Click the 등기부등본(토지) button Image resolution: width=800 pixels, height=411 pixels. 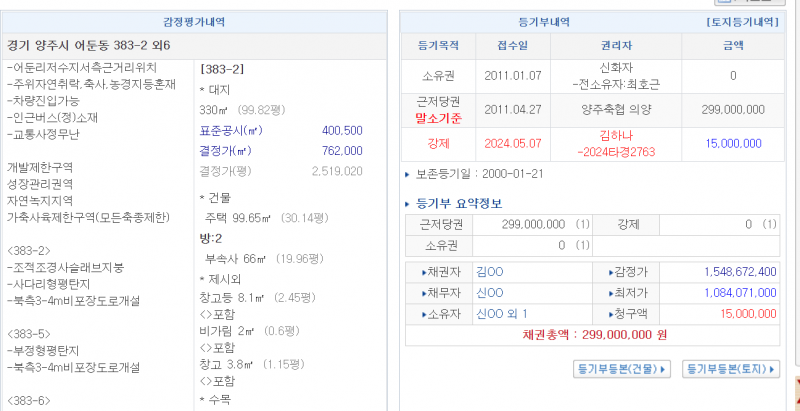tap(731, 369)
